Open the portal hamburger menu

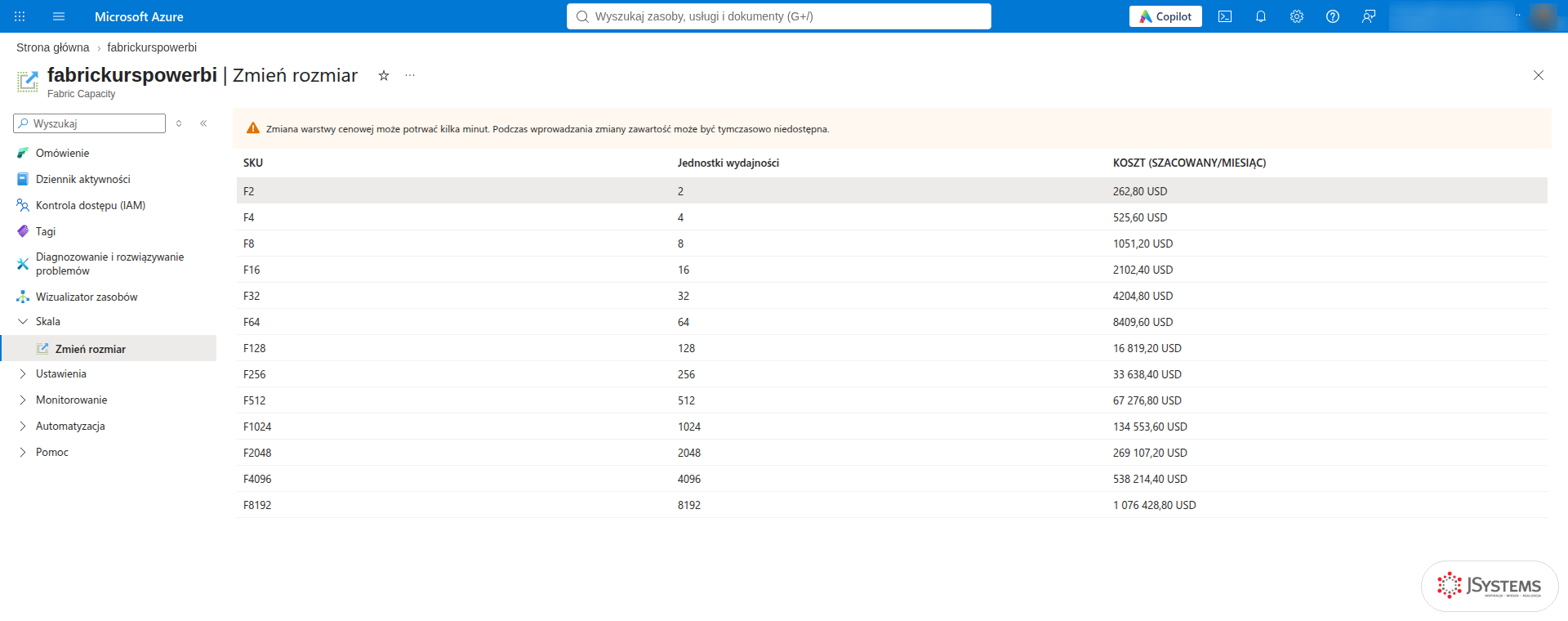pos(59,16)
